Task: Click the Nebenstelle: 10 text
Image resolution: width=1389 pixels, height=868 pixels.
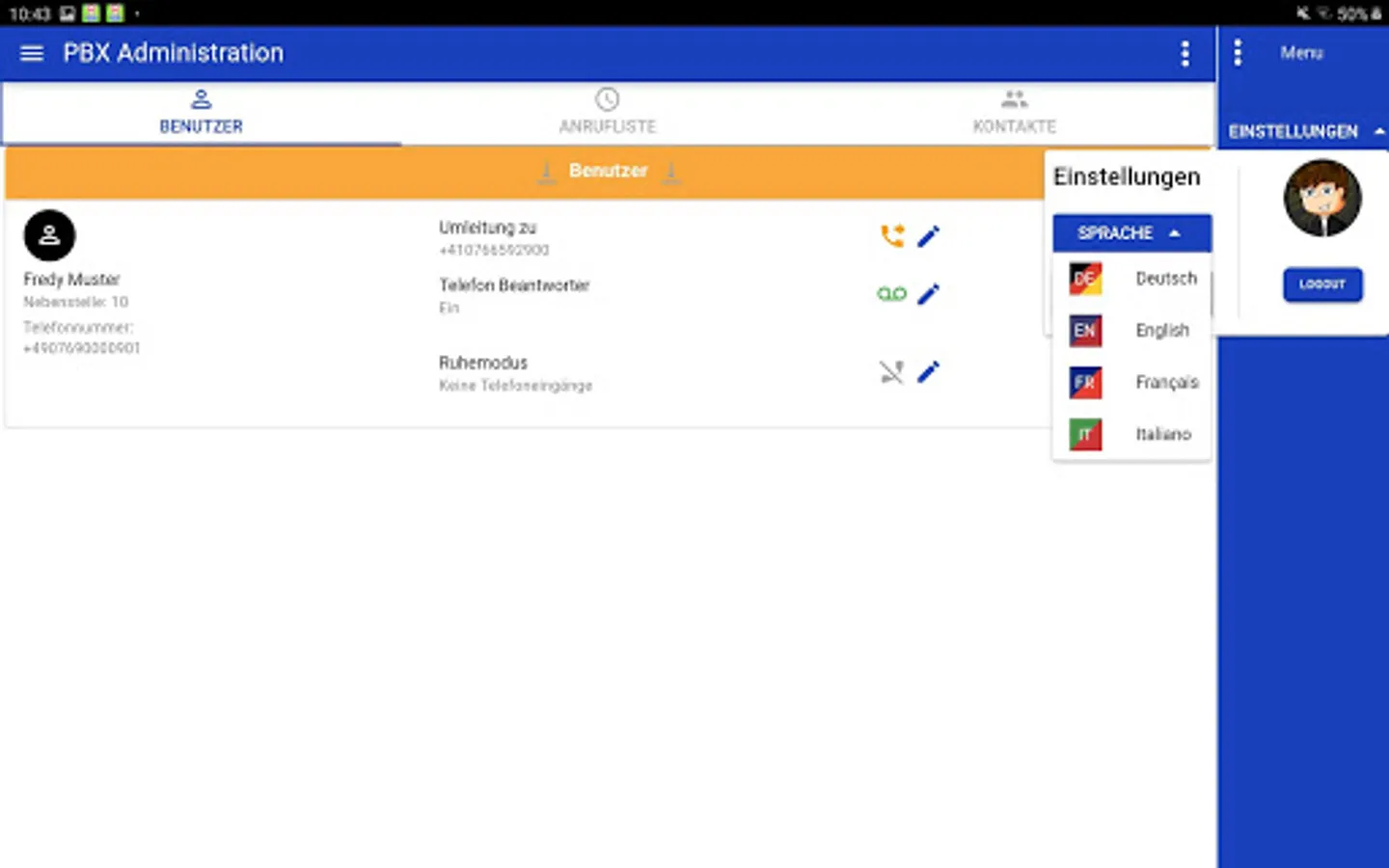Action: [75, 302]
